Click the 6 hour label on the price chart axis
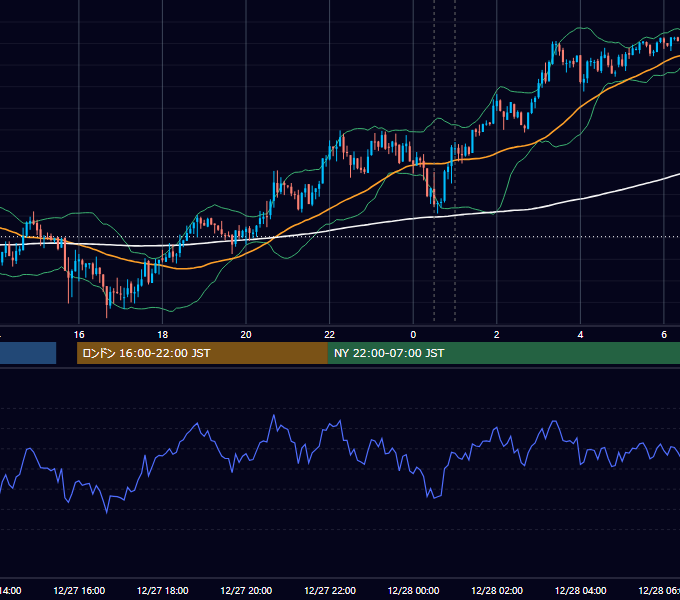The width and height of the screenshot is (680, 600). tap(664, 335)
